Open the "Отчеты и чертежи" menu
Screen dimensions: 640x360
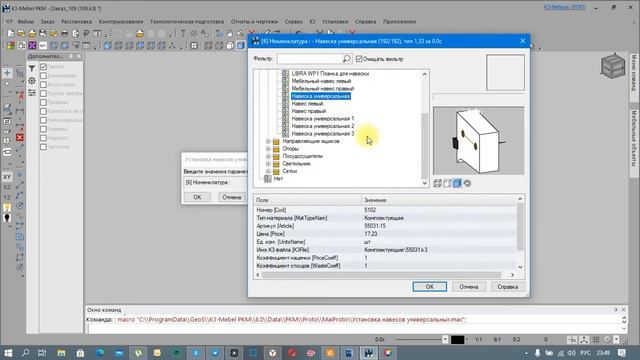[254, 22]
